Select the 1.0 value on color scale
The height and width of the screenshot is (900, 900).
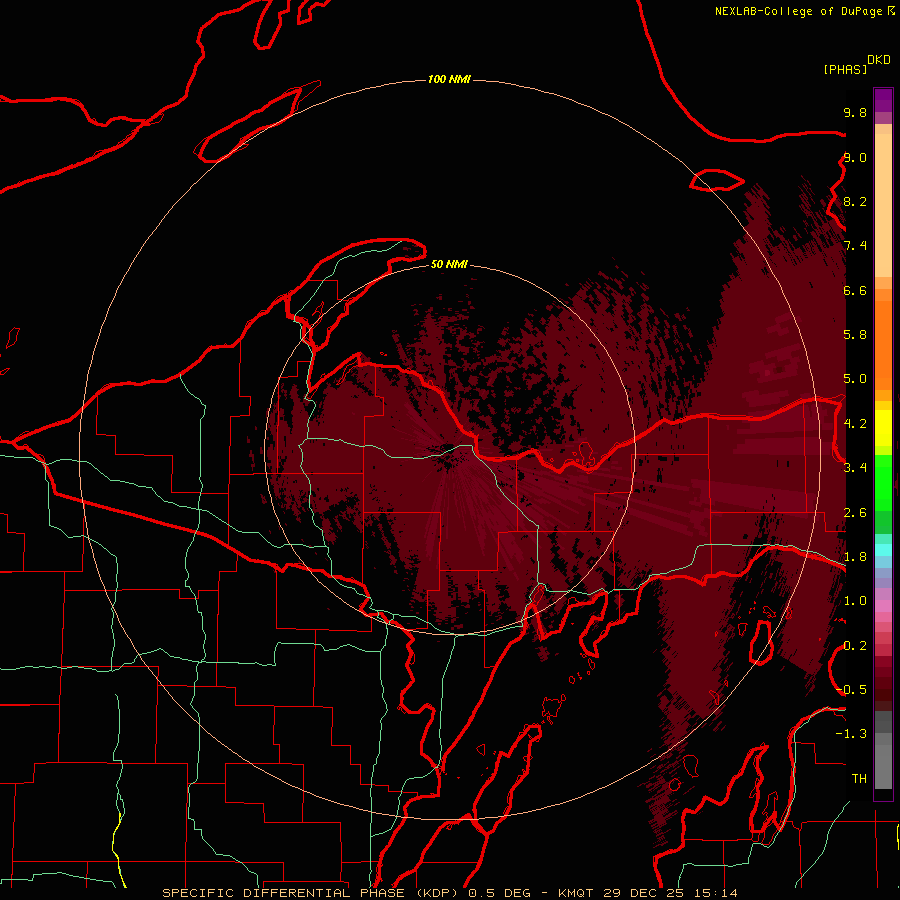[855, 601]
